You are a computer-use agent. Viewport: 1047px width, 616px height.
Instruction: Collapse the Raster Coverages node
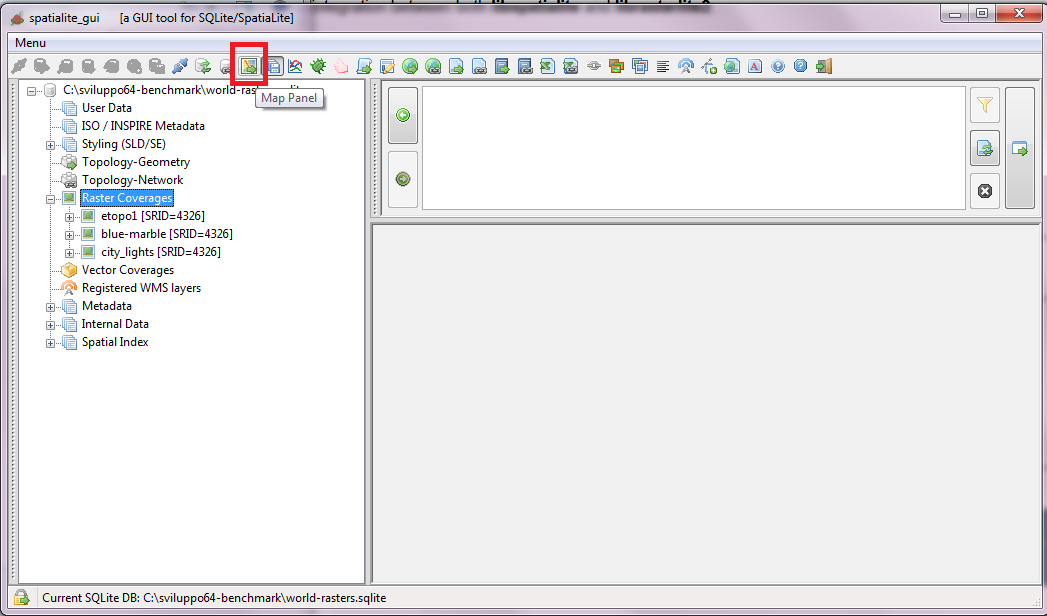50,199
